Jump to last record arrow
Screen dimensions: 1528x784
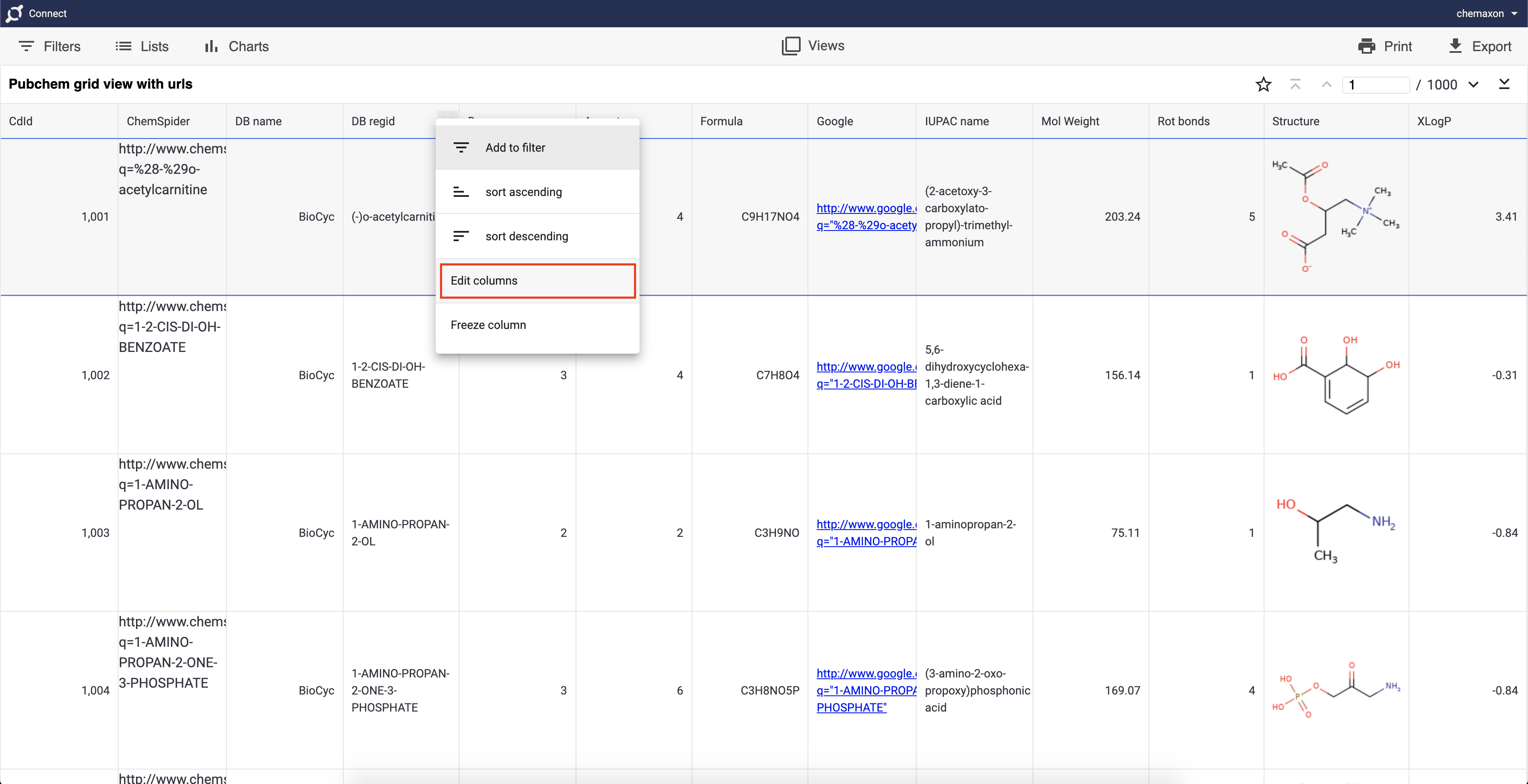tap(1504, 84)
